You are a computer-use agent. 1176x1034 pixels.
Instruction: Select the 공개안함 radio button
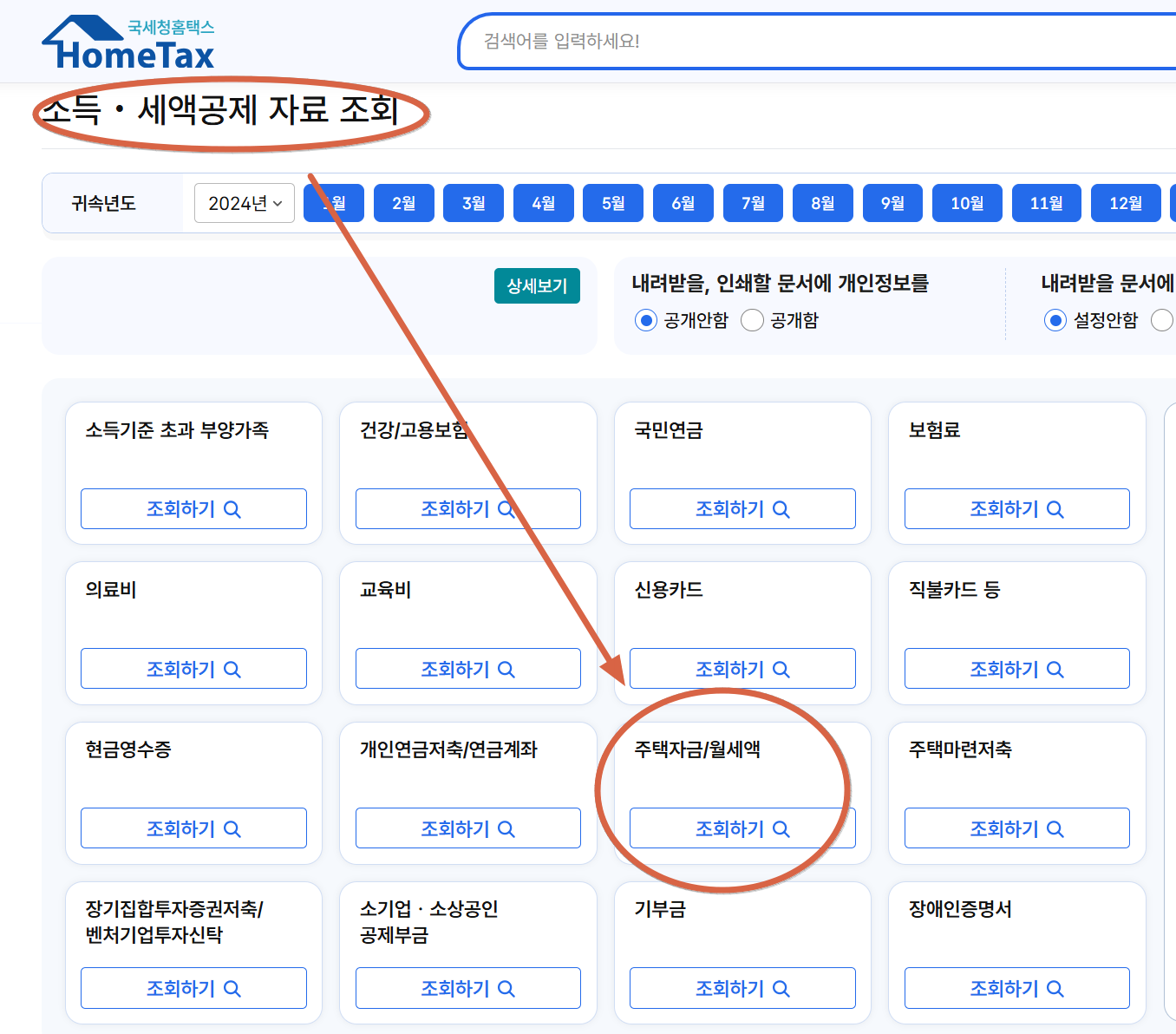coord(645,320)
